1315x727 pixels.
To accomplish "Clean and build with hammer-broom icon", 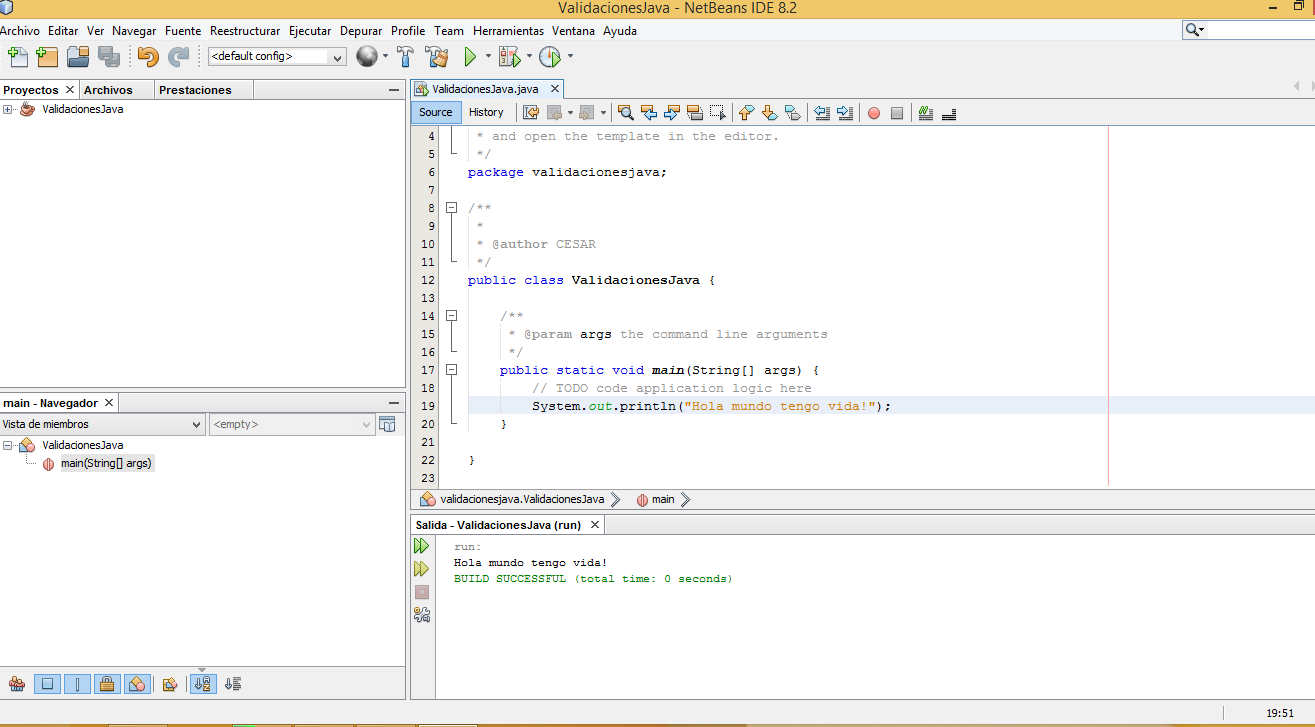I will [x=437, y=57].
